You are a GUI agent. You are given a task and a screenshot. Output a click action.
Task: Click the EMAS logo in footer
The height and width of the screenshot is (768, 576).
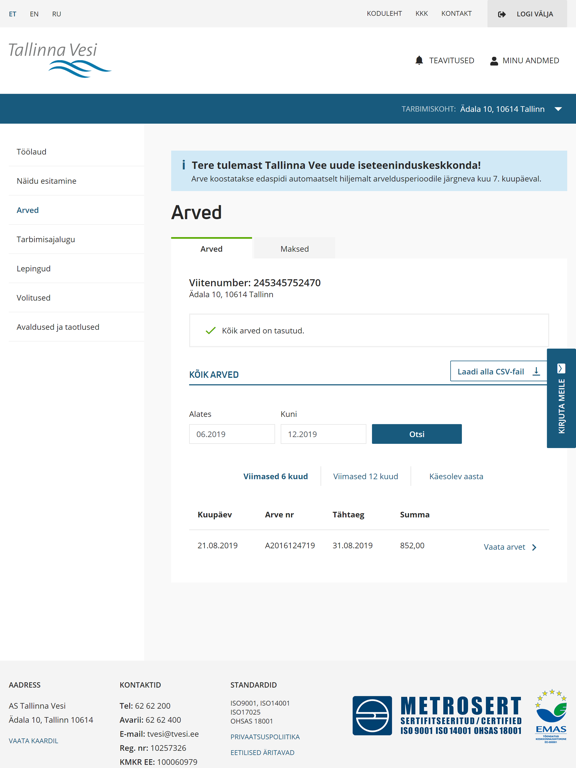pos(551,716)
